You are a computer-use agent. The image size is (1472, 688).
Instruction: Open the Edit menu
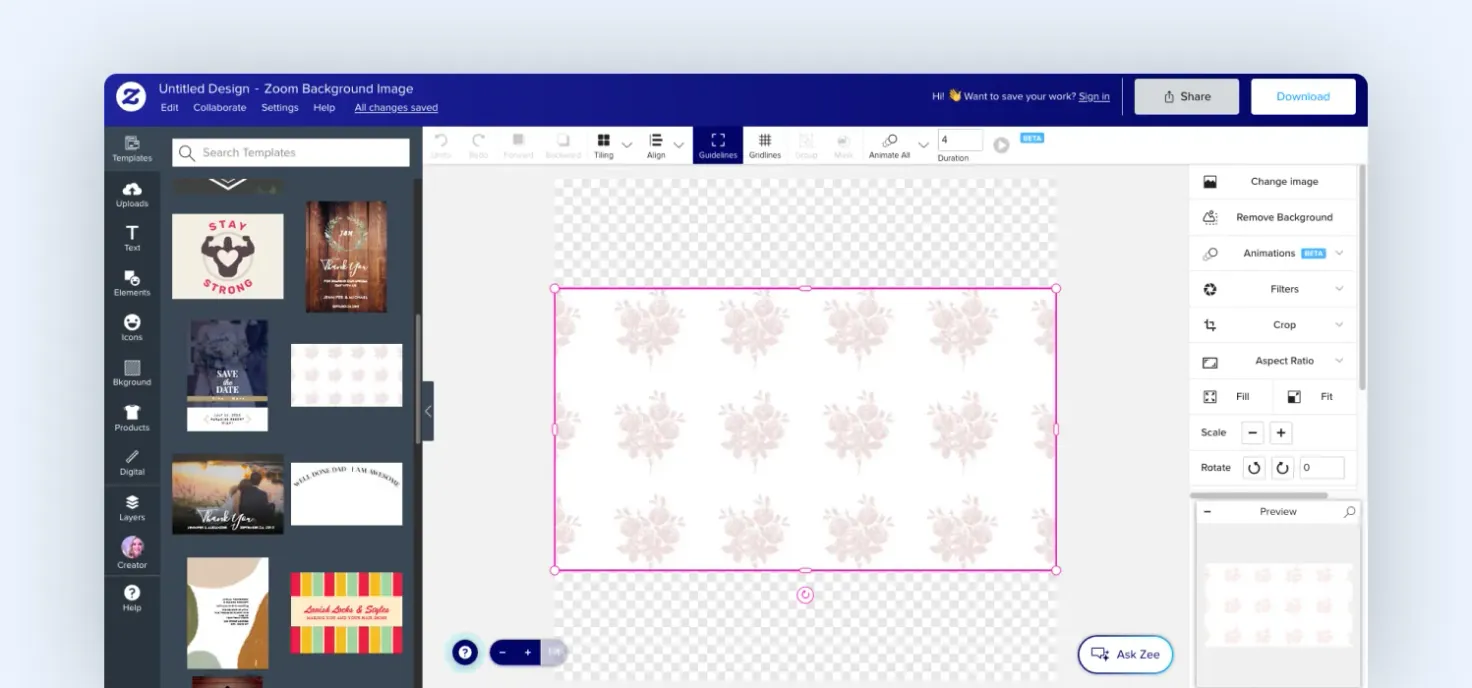[170, 108]
